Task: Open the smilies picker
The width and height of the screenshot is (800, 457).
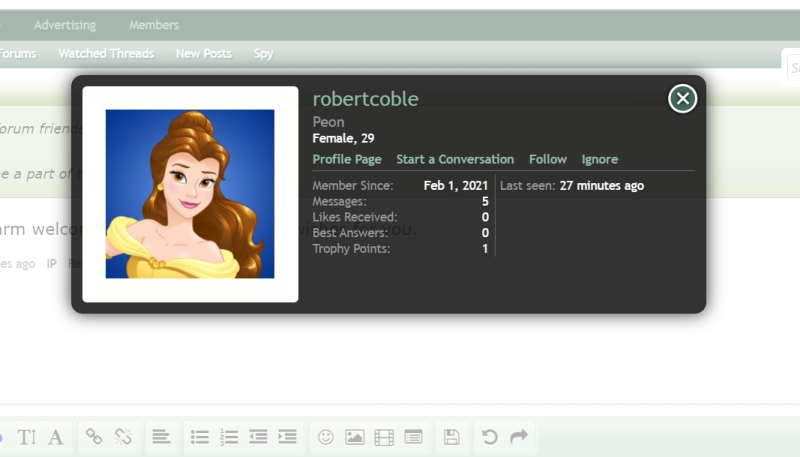Action: pyautogui.click(x=326, y=437)
